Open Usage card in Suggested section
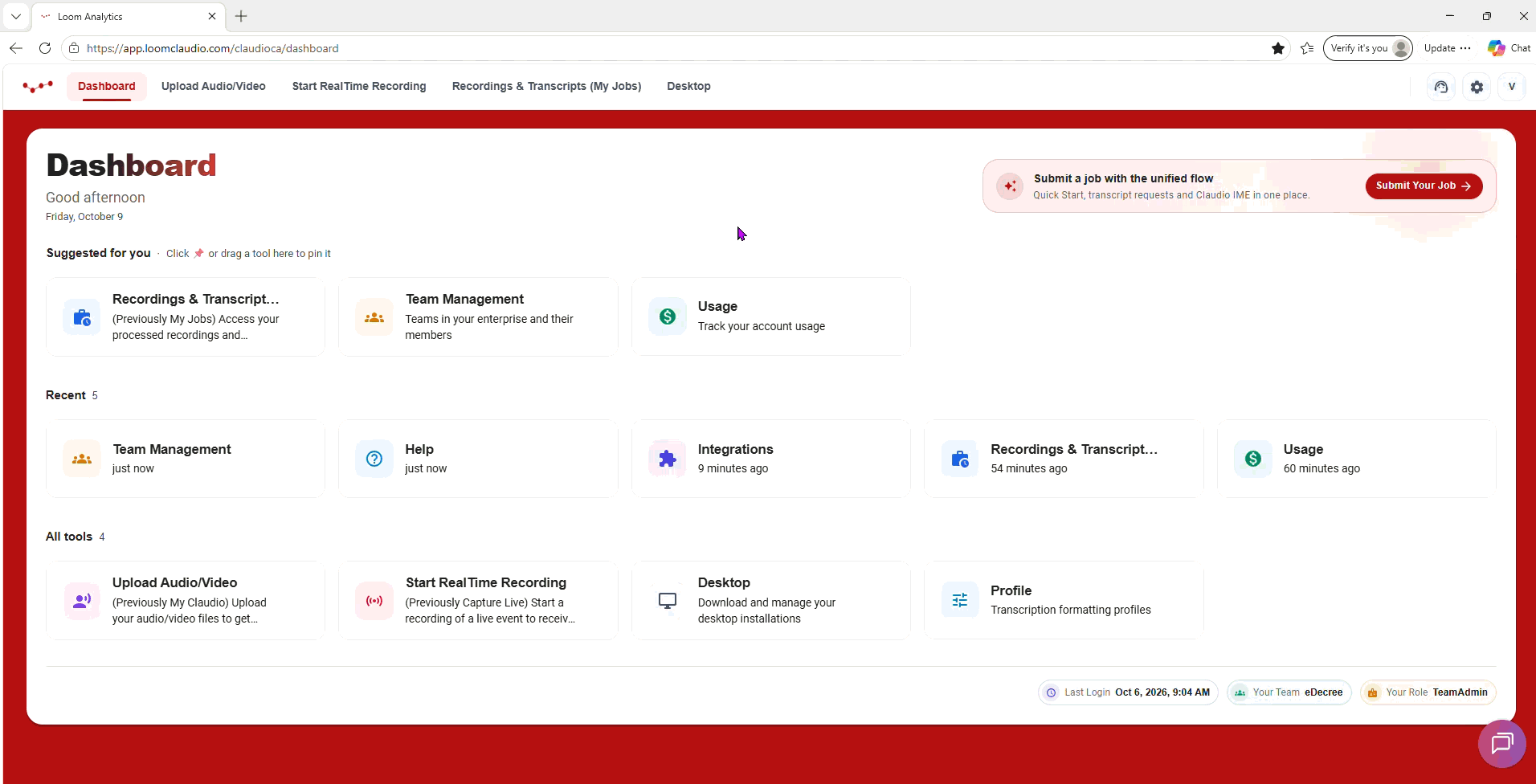This screenshot has width=1536, height=784. pyautogui.click(x=771, y=316)
